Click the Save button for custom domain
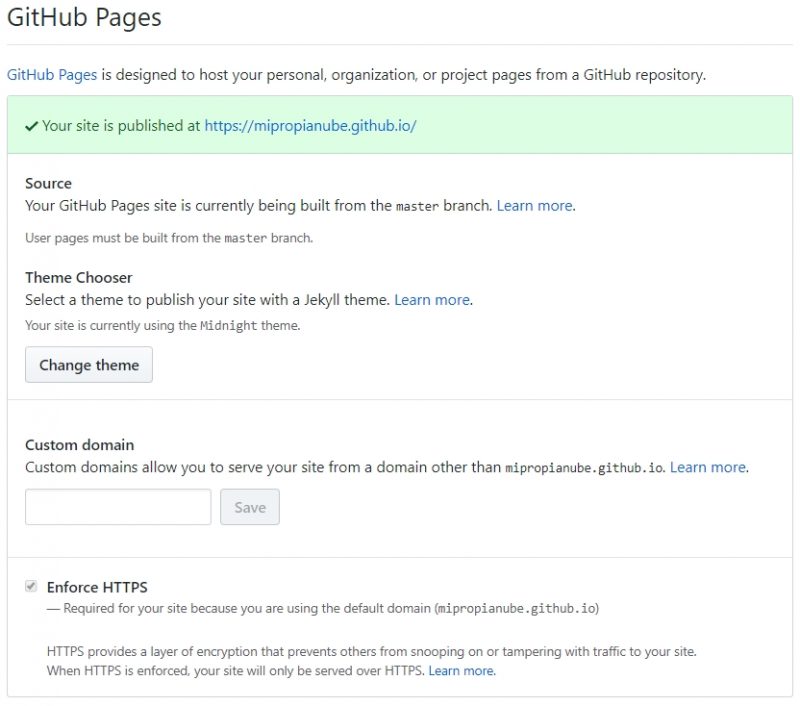The height and width of the screenshot is (706, 800). [250, 507]
